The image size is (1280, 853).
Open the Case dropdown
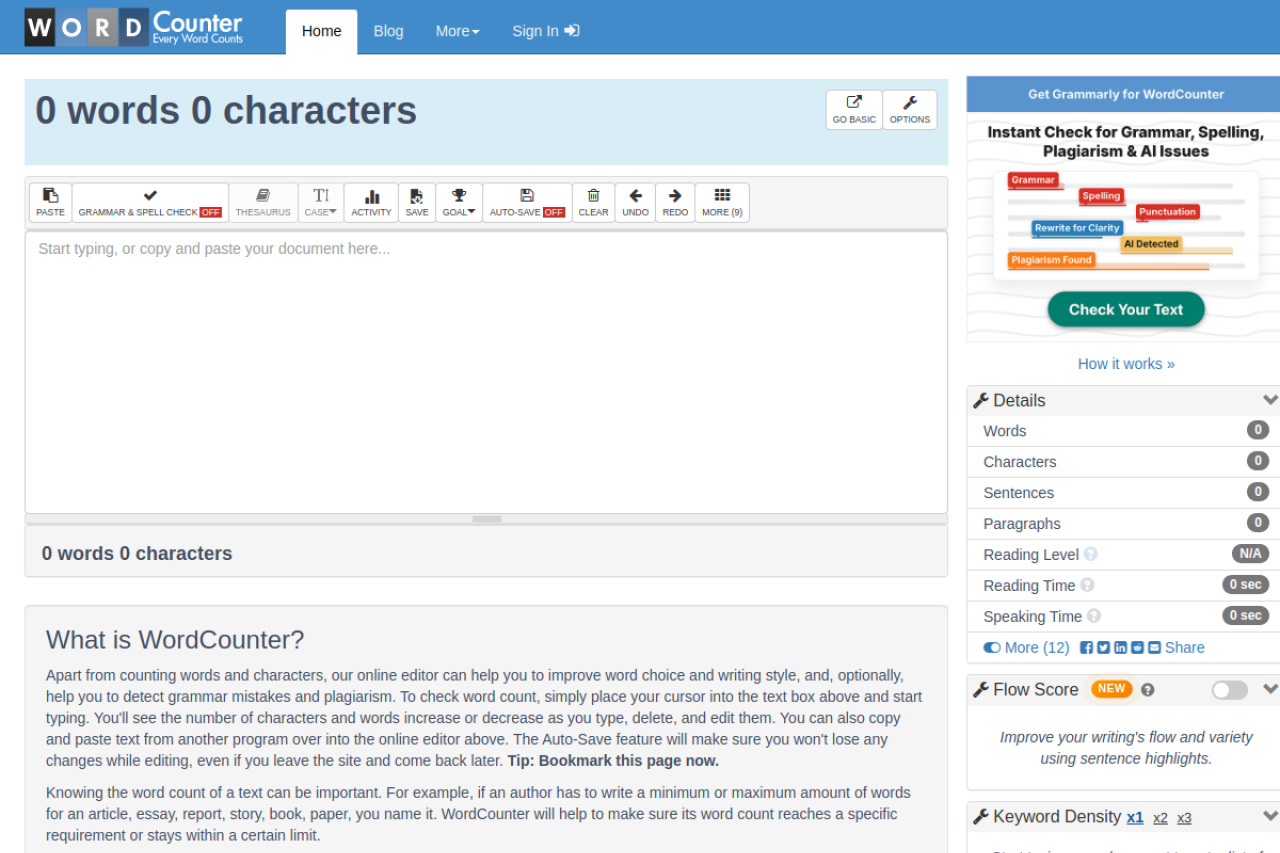coord(321,202)
